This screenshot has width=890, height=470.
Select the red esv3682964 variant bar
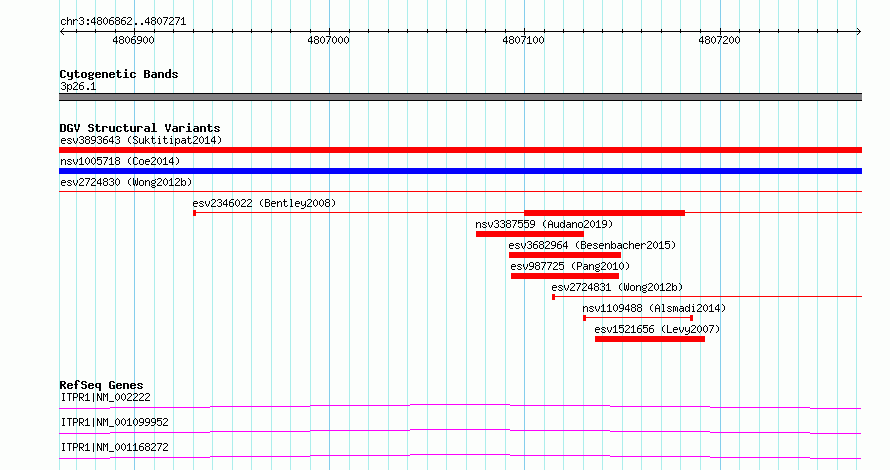tap(565, 255)
